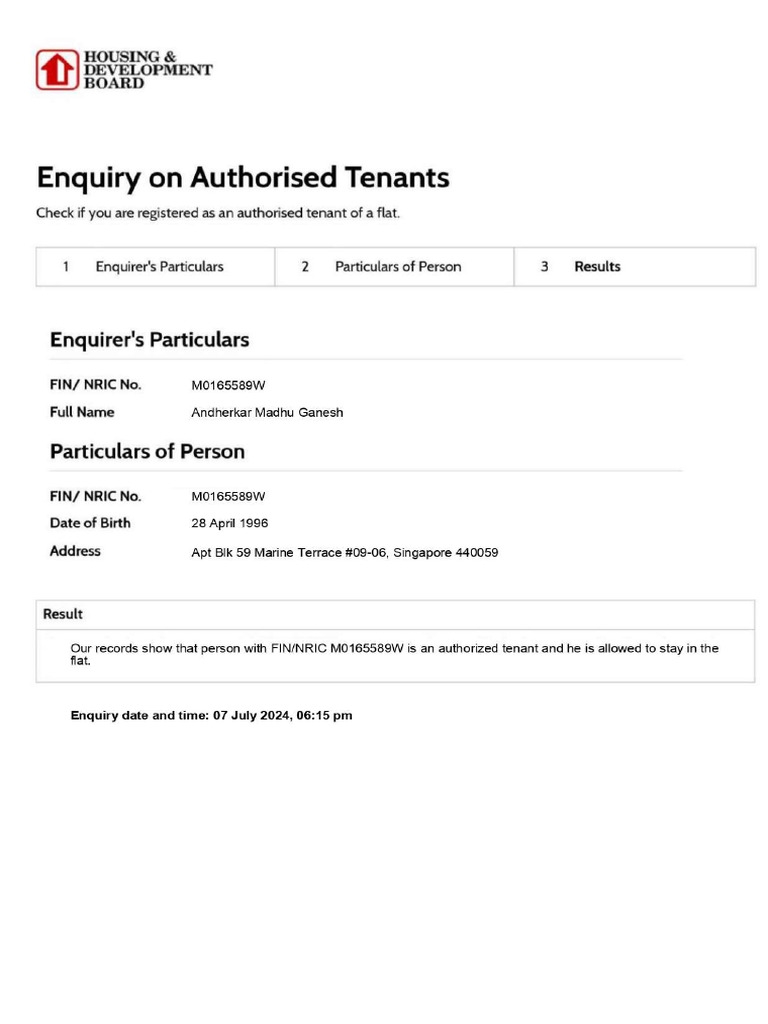This screenshot has width=768, height=1024.
Task: Click the "Date of Birth" field label
Action: [90, 523]
